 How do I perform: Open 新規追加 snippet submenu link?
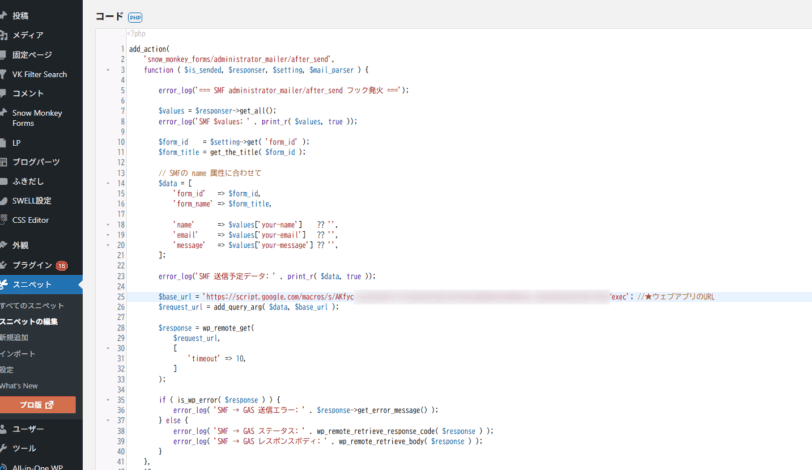(x=14, y=337)
